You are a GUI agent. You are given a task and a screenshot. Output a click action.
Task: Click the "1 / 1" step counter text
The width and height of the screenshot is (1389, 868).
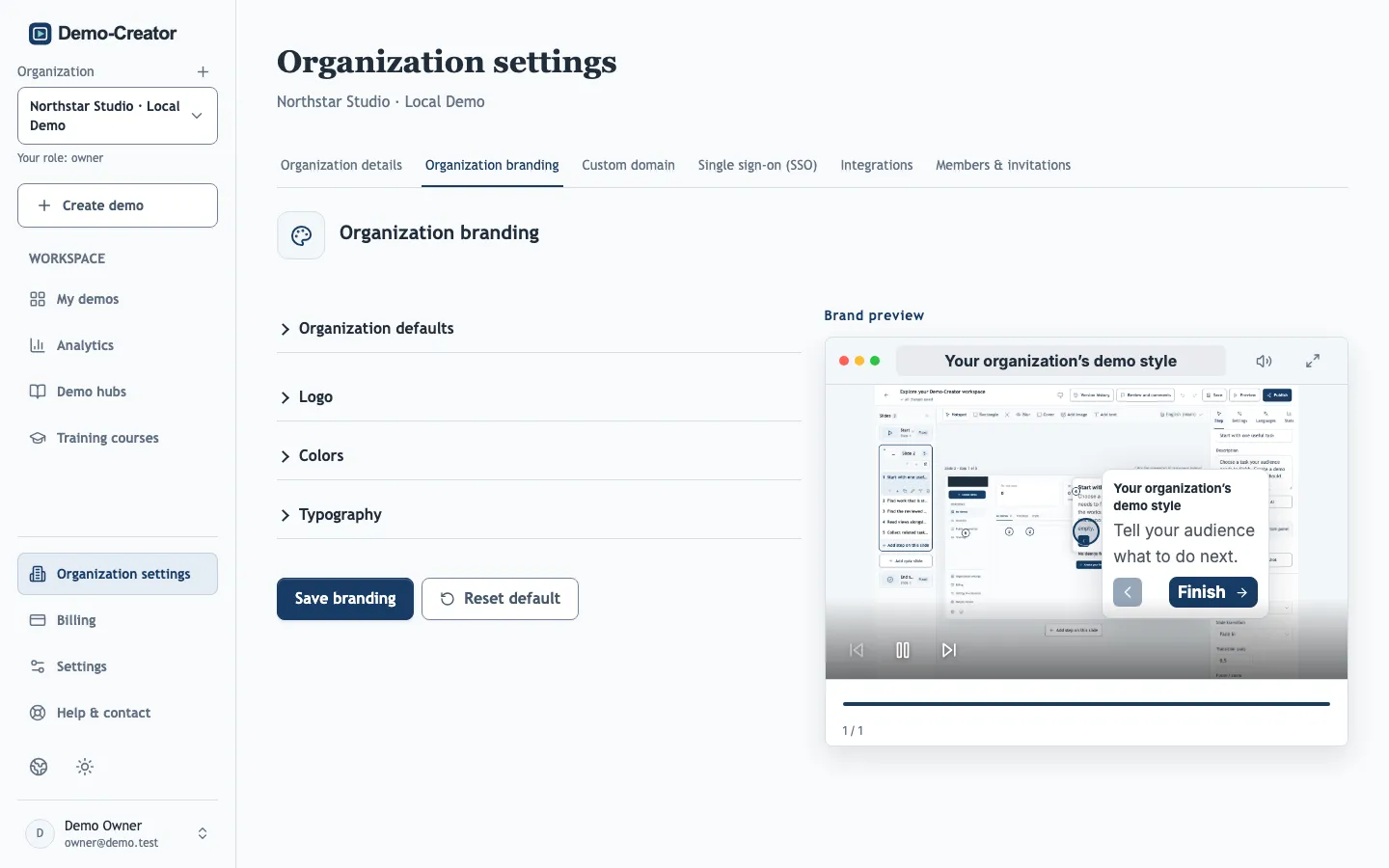853,731
